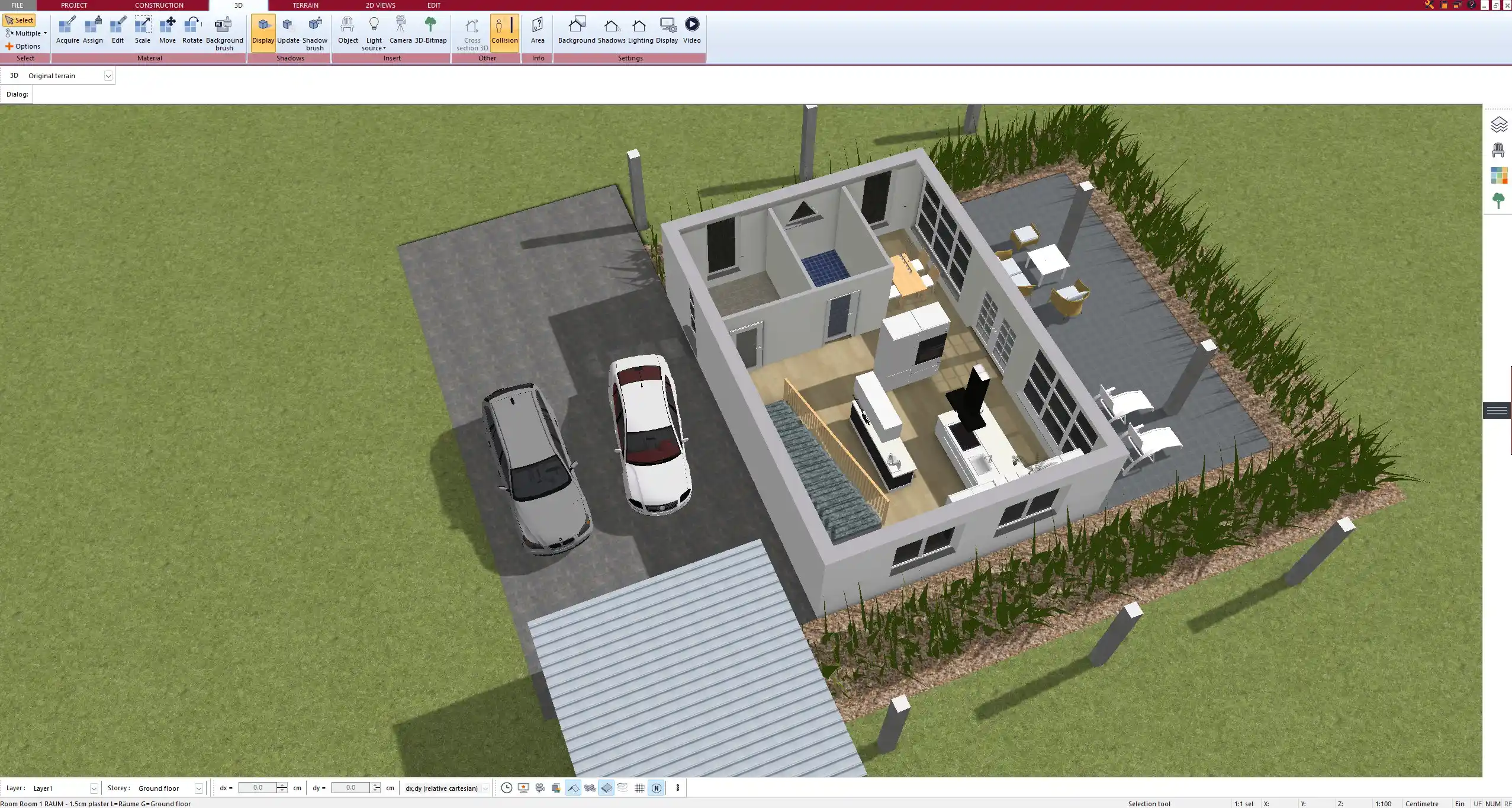Open the Storey dropdown showing Ground floor
Viewport: 1512px width, 808px height.
(199, 788)
